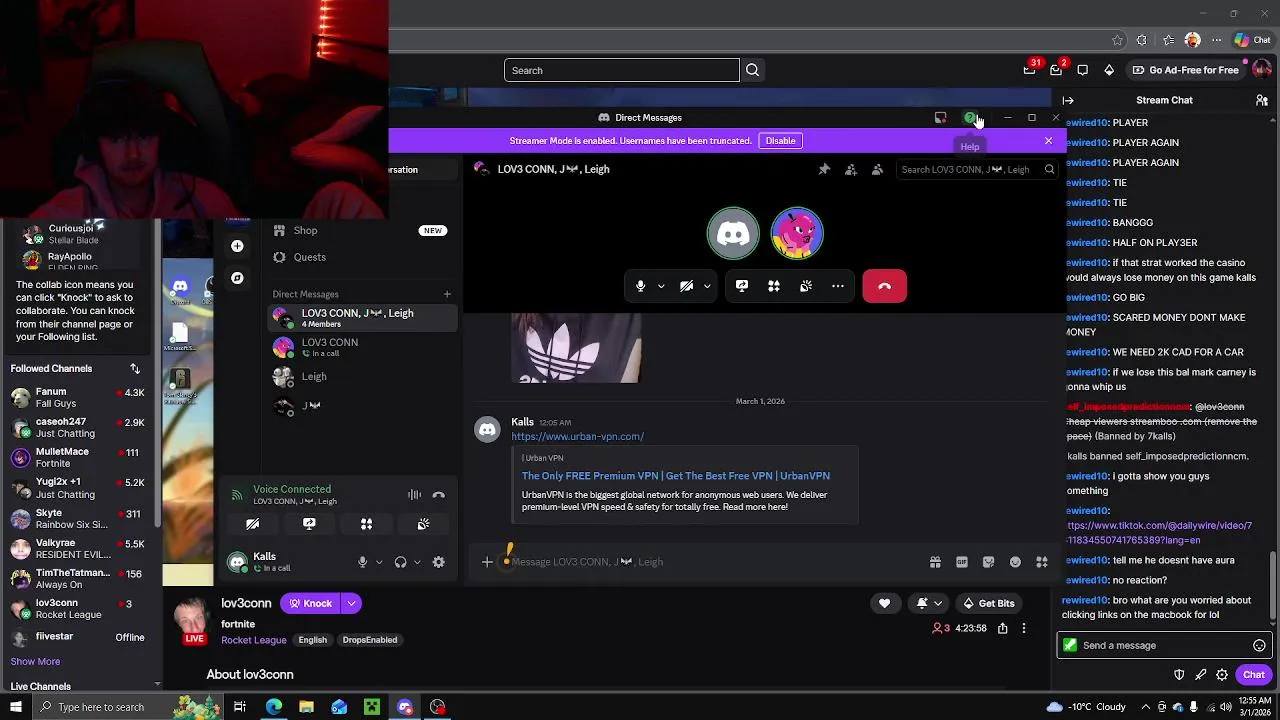
Task: Create a new direct message
Action: [x=447, y=294]
